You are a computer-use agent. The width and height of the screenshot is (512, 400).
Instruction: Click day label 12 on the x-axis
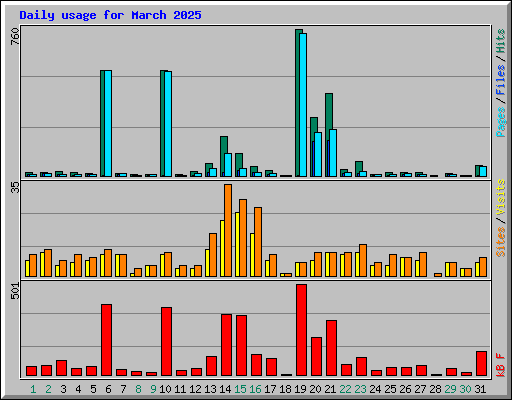click(x=195, y=389)
